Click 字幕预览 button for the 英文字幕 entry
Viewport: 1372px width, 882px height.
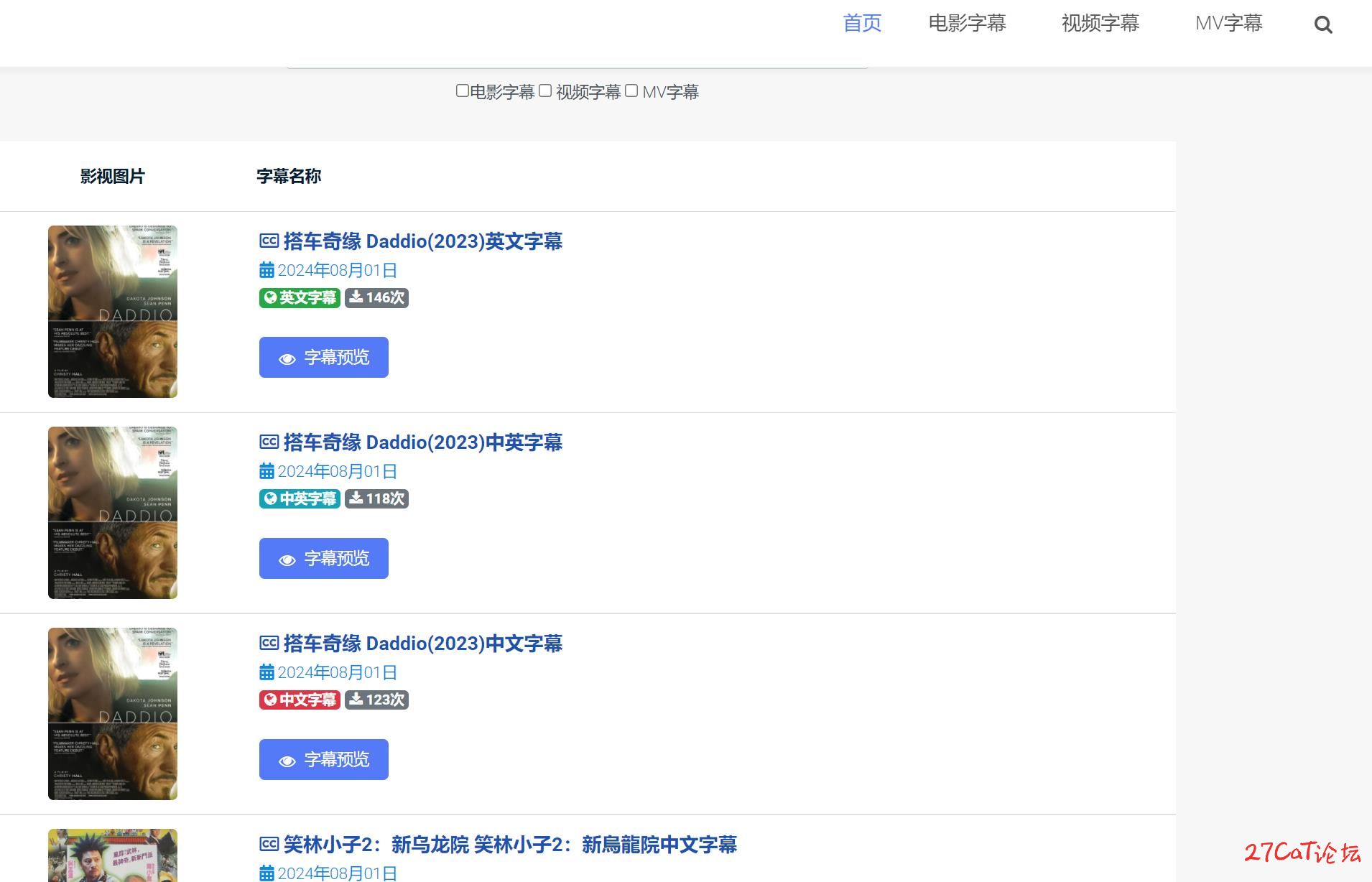324,357
